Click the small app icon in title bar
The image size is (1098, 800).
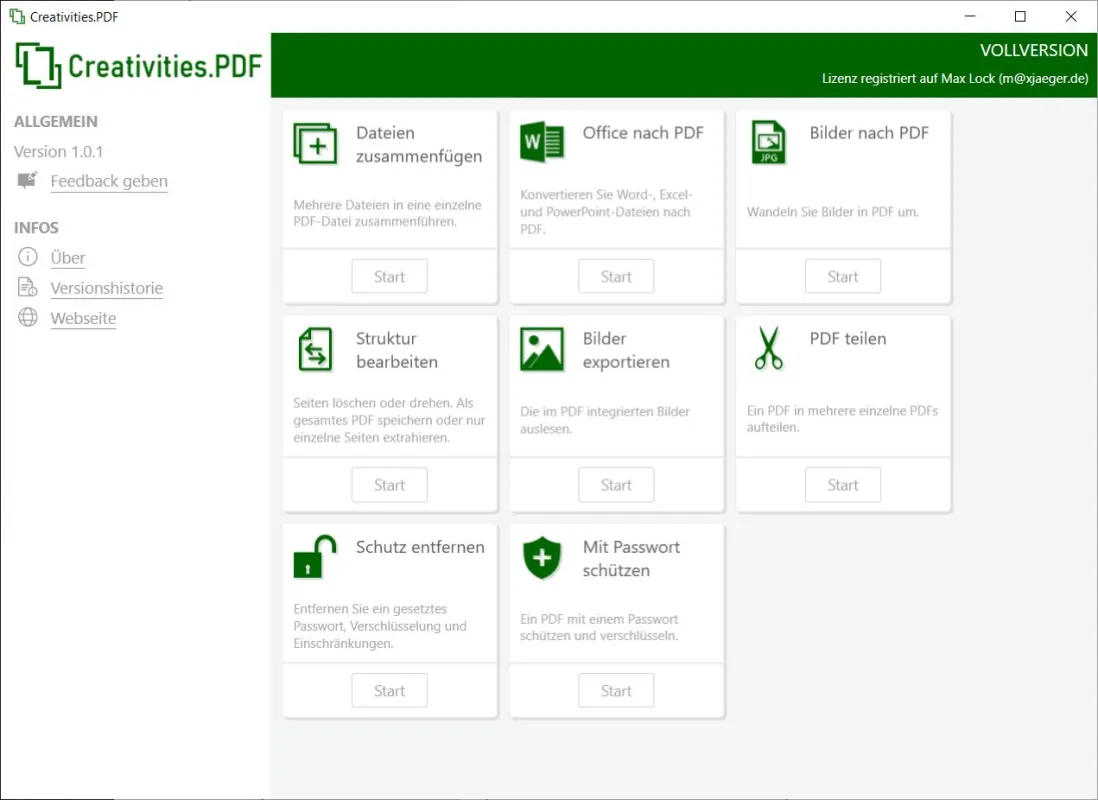[17, 16]
